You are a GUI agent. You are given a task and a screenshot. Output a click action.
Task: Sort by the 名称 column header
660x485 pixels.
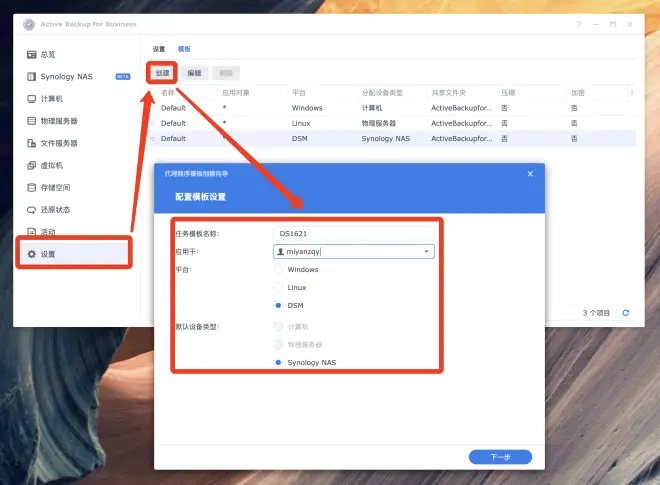coord(168,93)
